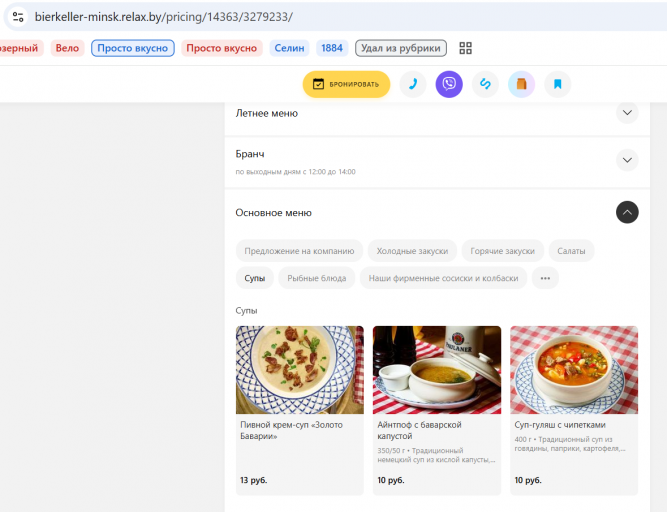Click the yellow Бронировать button
Image resolution: width=667 pixels, height=512 pixels.
pyautogui.click(x=346, y=84)
